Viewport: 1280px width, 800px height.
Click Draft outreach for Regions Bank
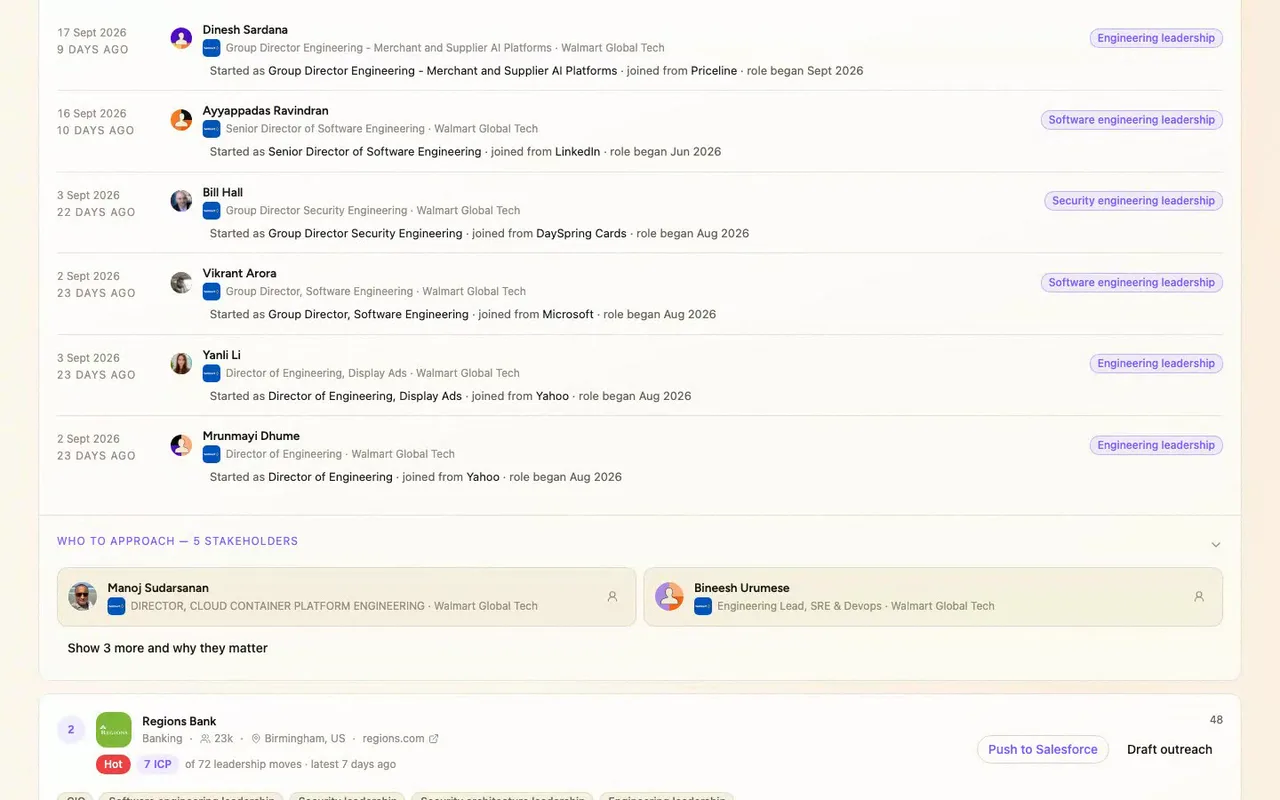[1170, 749]
